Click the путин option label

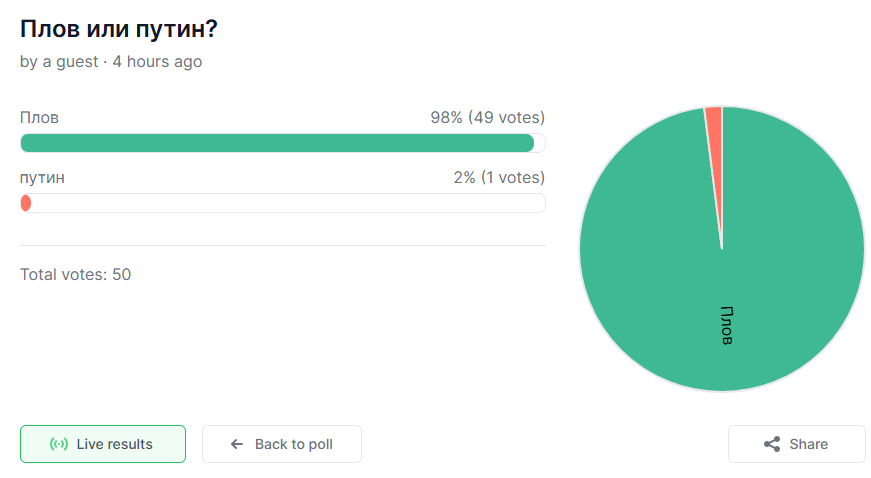tap(42, 177)
